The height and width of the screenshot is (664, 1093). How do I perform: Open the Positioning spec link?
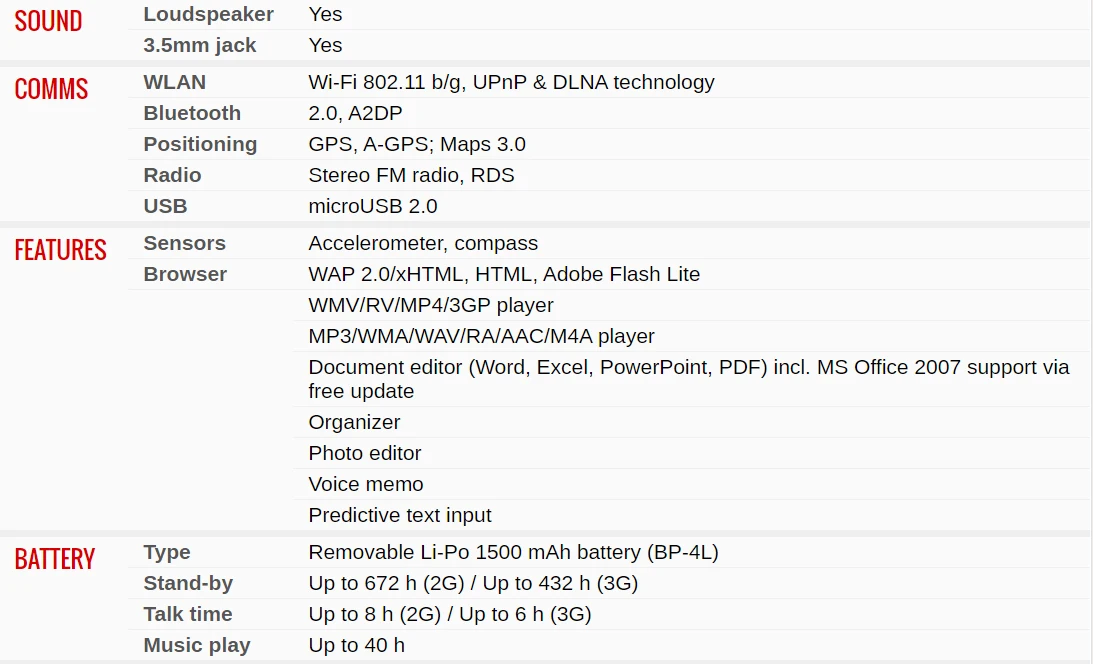click(x=200, y=144)
